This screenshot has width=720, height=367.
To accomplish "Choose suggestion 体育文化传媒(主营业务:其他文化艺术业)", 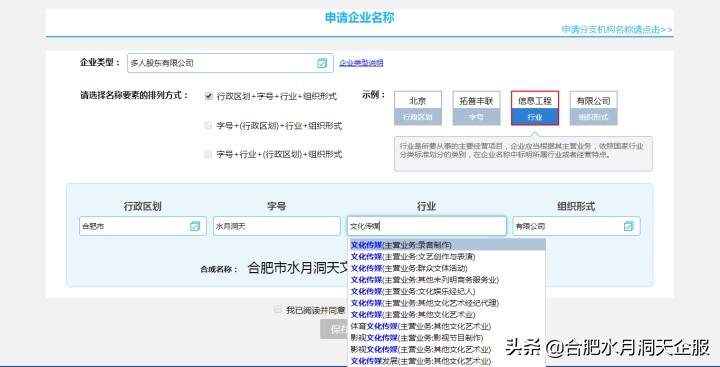I will [x=446, y=327].
